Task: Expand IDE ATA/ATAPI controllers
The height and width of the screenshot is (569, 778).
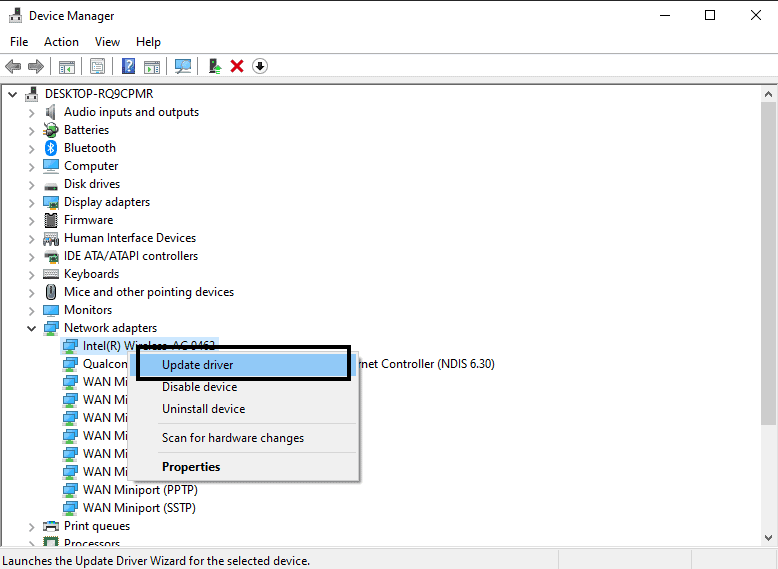Action: tap(32, 257)
